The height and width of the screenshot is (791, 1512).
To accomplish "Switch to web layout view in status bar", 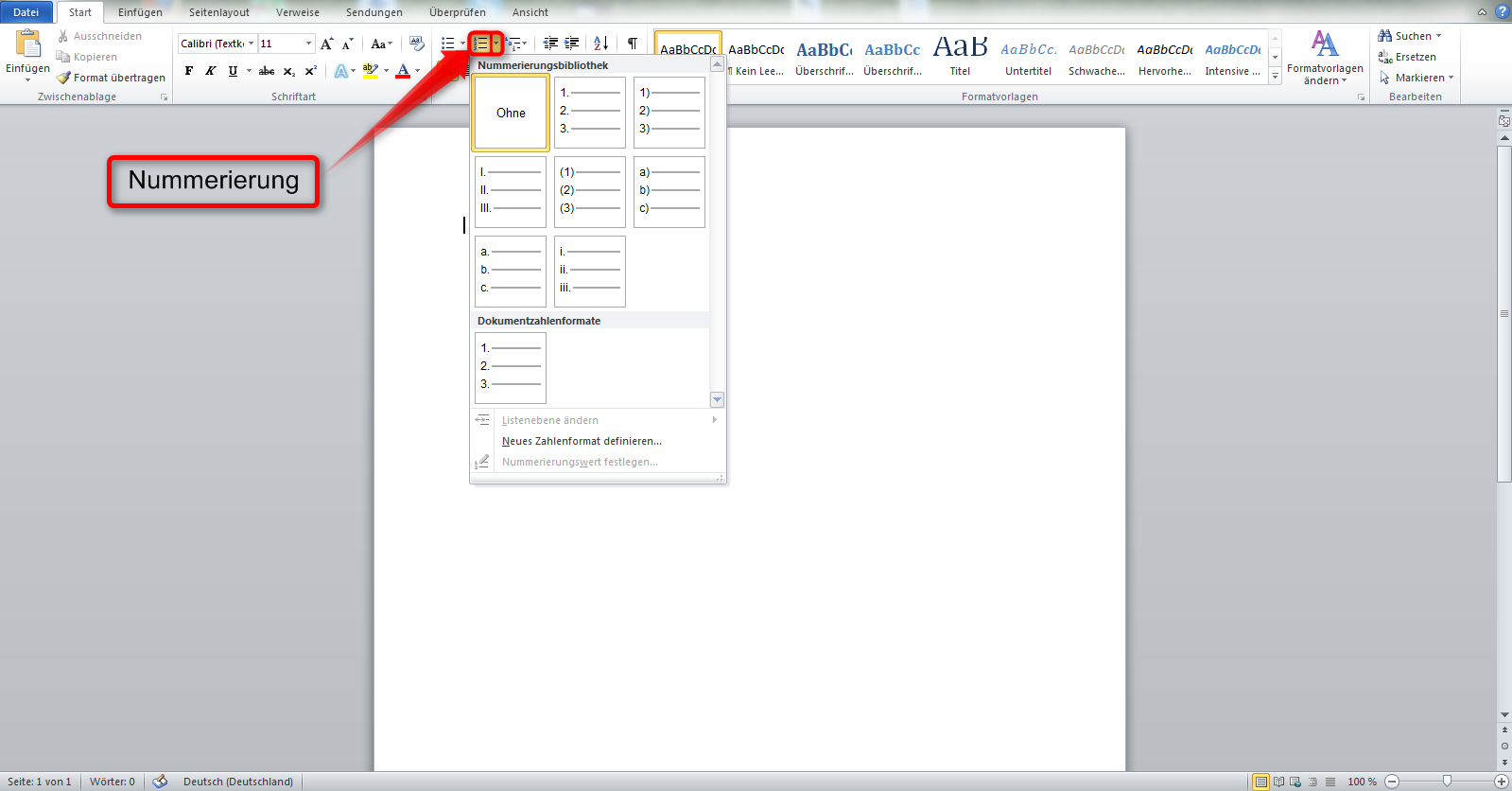I will coord(1295,782).
